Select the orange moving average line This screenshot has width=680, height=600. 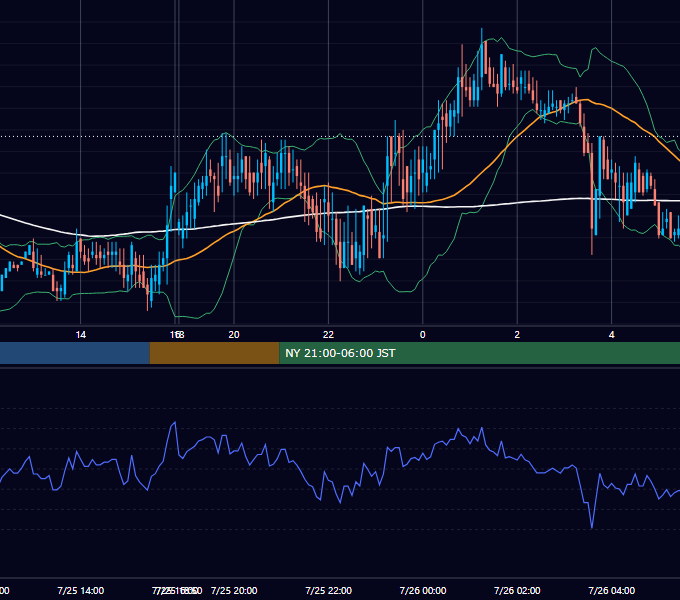(x=477, y=174)
